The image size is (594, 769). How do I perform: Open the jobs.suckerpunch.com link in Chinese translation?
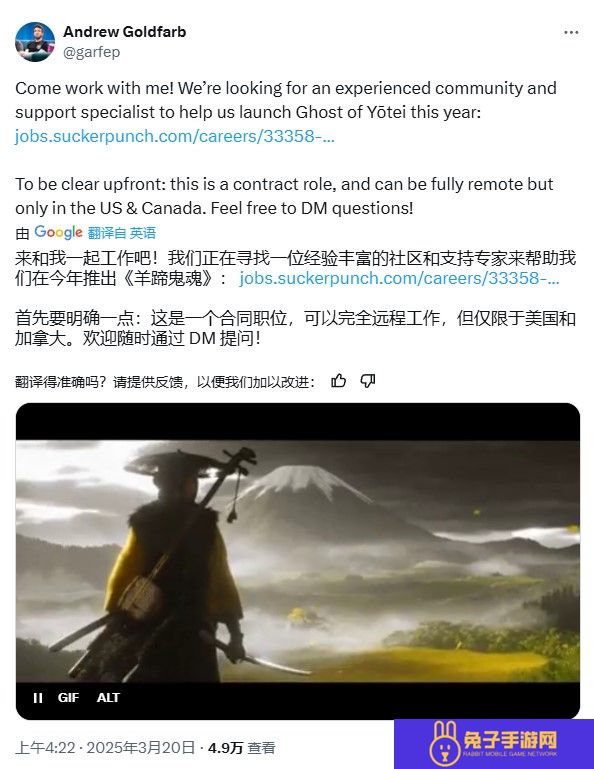[399, 278]
